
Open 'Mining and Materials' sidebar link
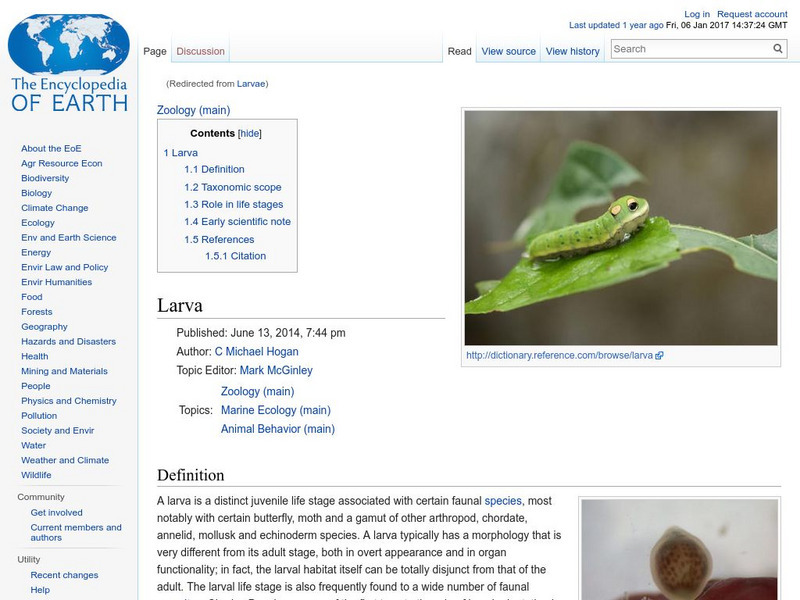tap(64, 371)
